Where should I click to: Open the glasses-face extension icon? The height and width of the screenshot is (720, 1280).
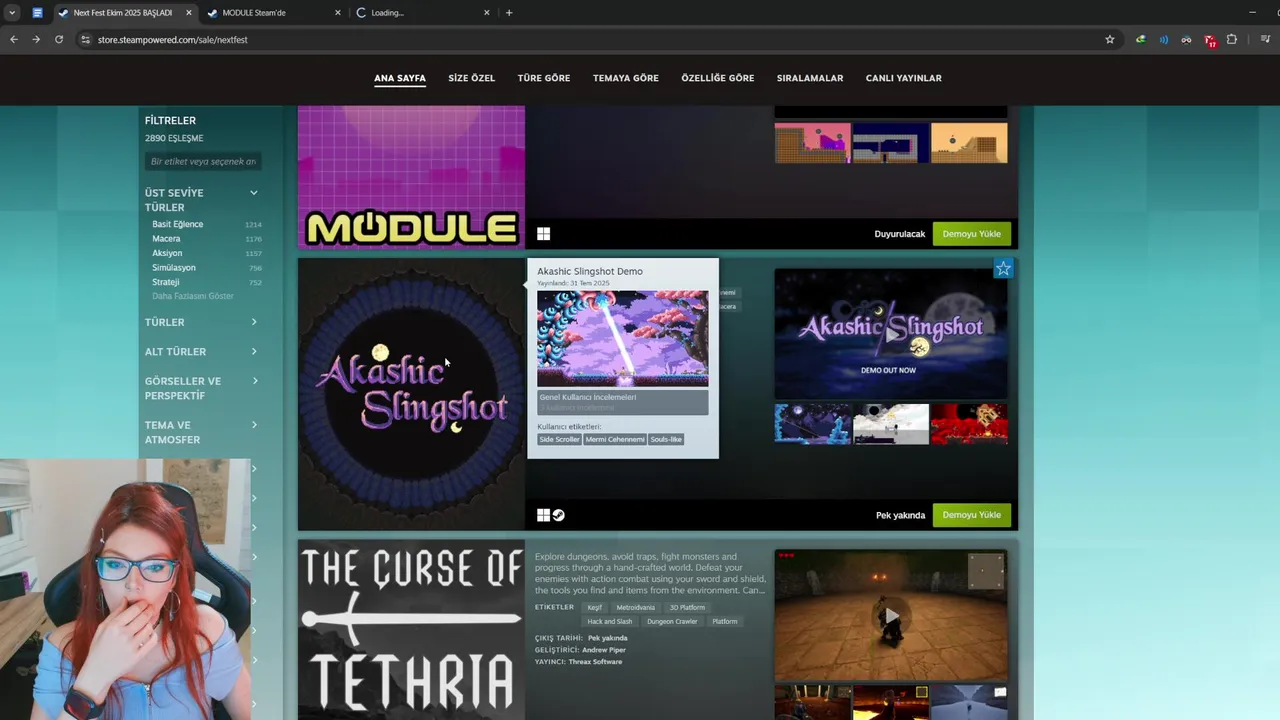click(1187, 39)
